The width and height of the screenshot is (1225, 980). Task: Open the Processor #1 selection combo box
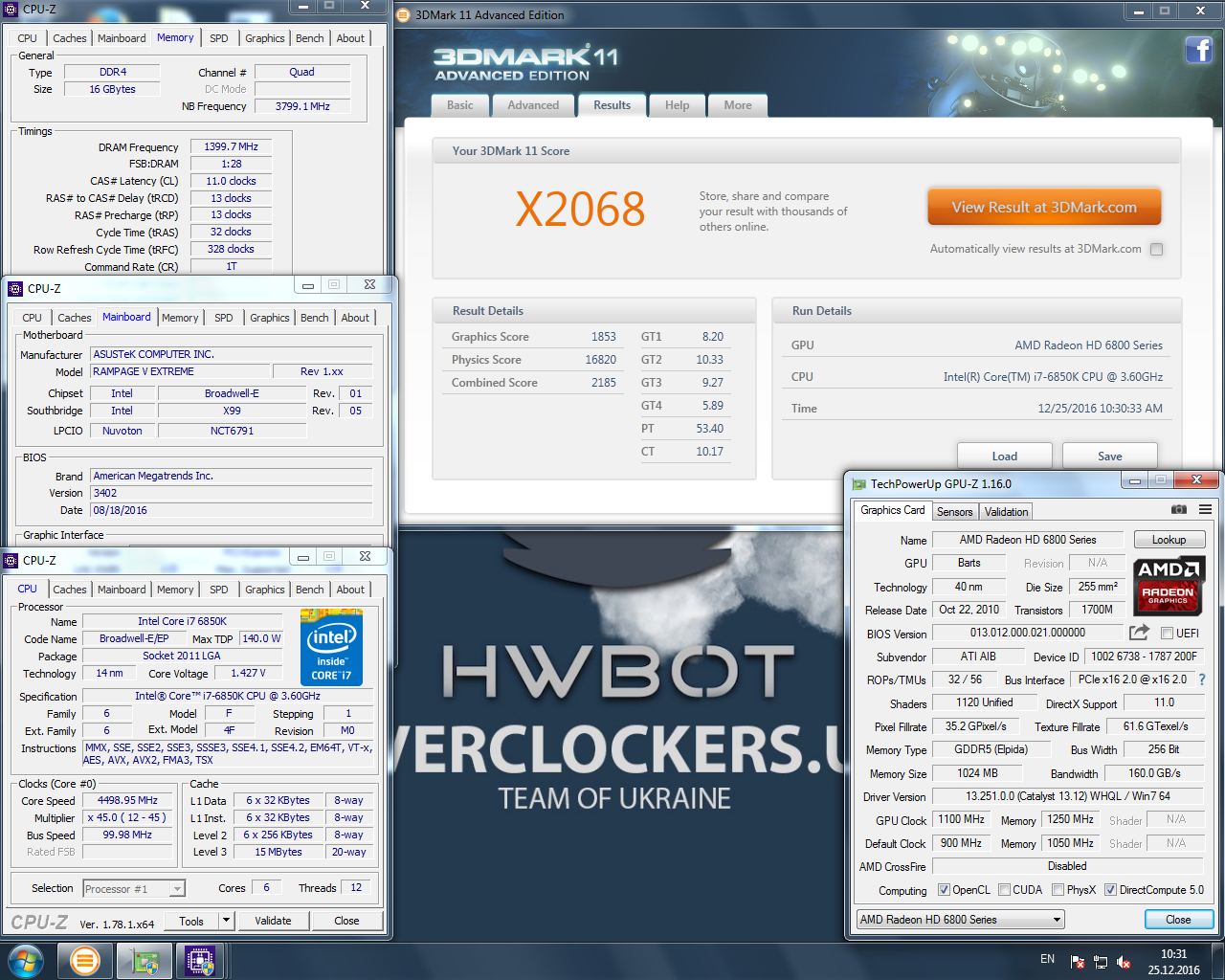[x=134, y=889]
